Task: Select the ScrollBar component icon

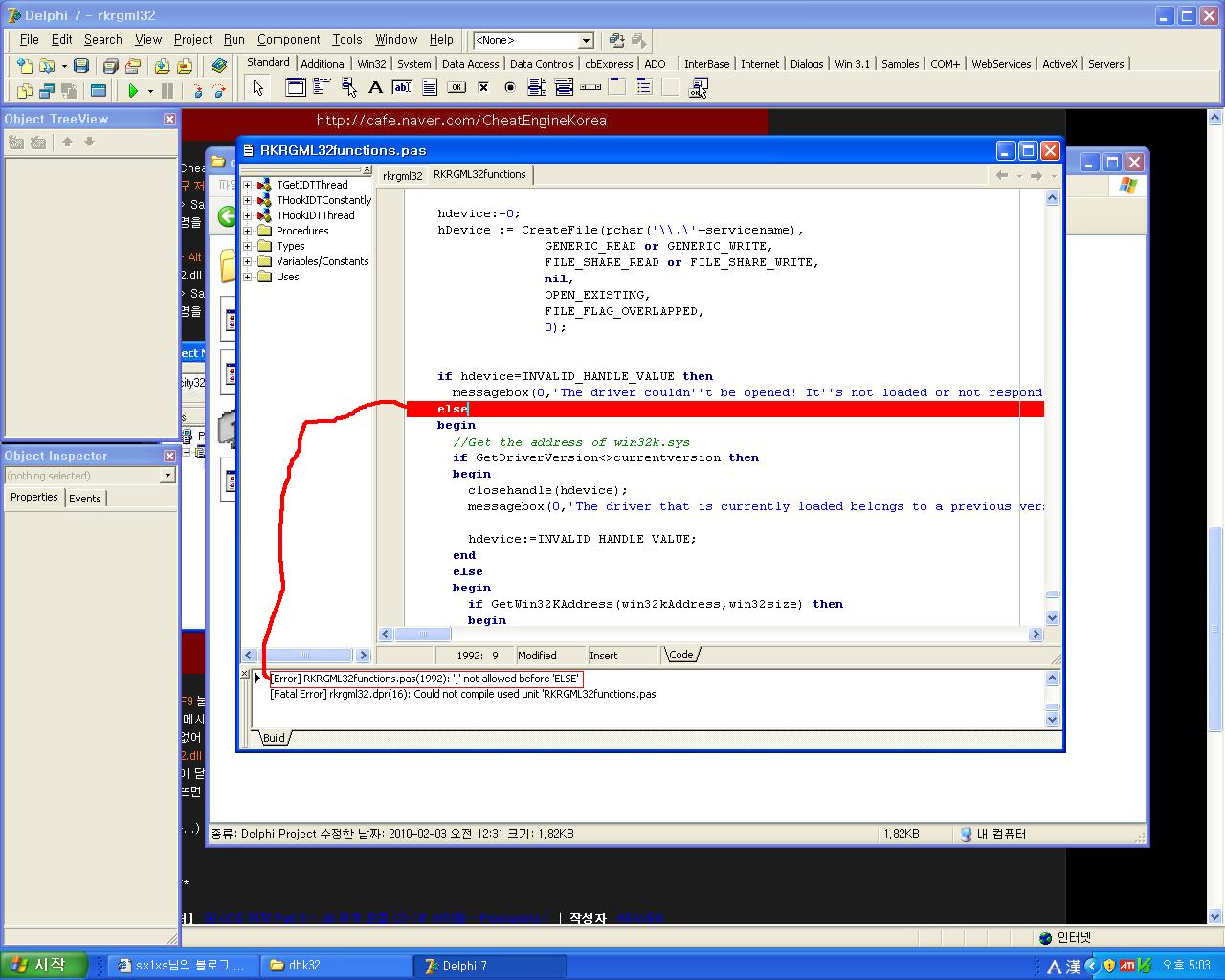Action: point(590,87)
